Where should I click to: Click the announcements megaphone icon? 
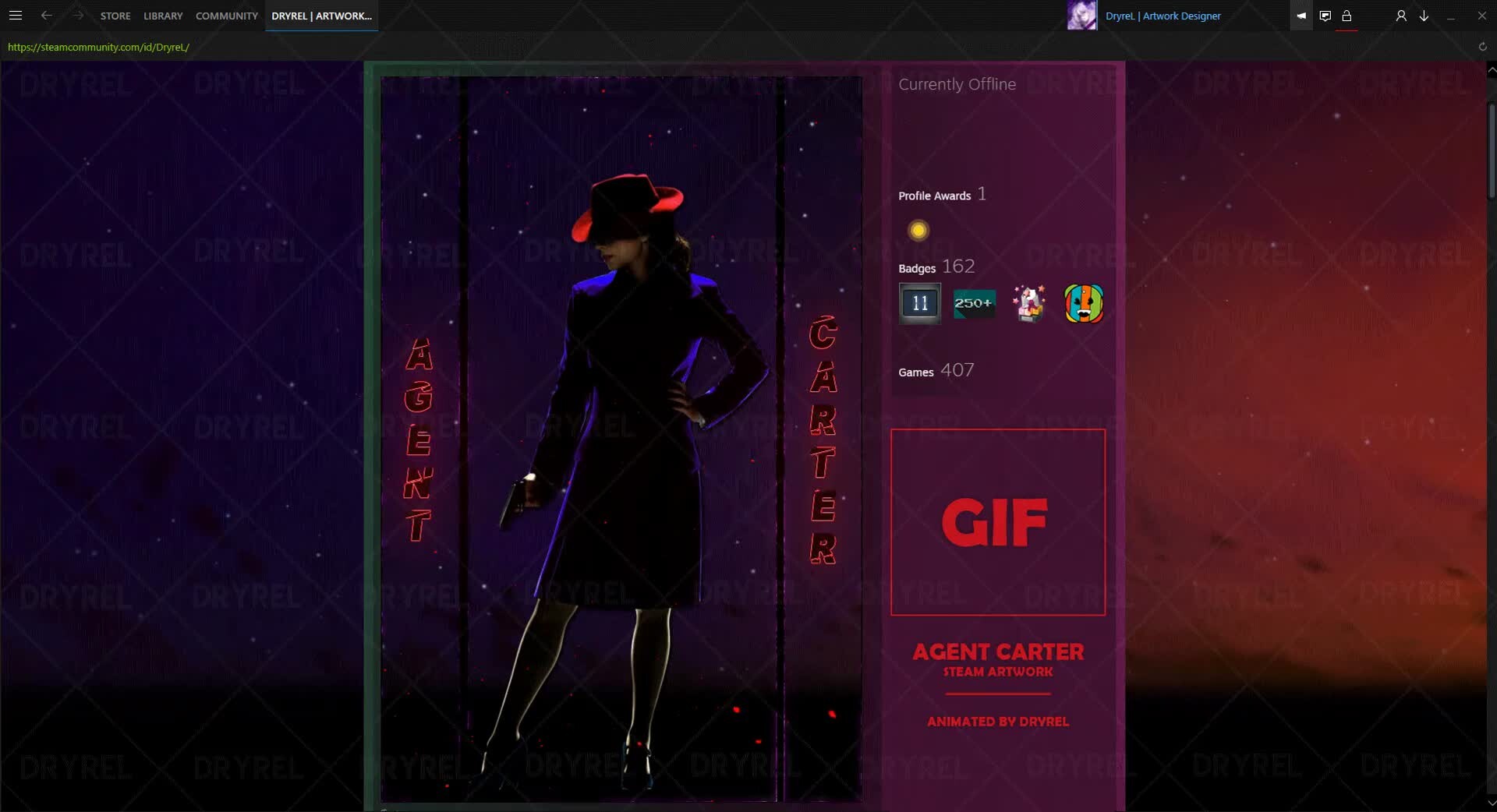tap(1300, 16)
